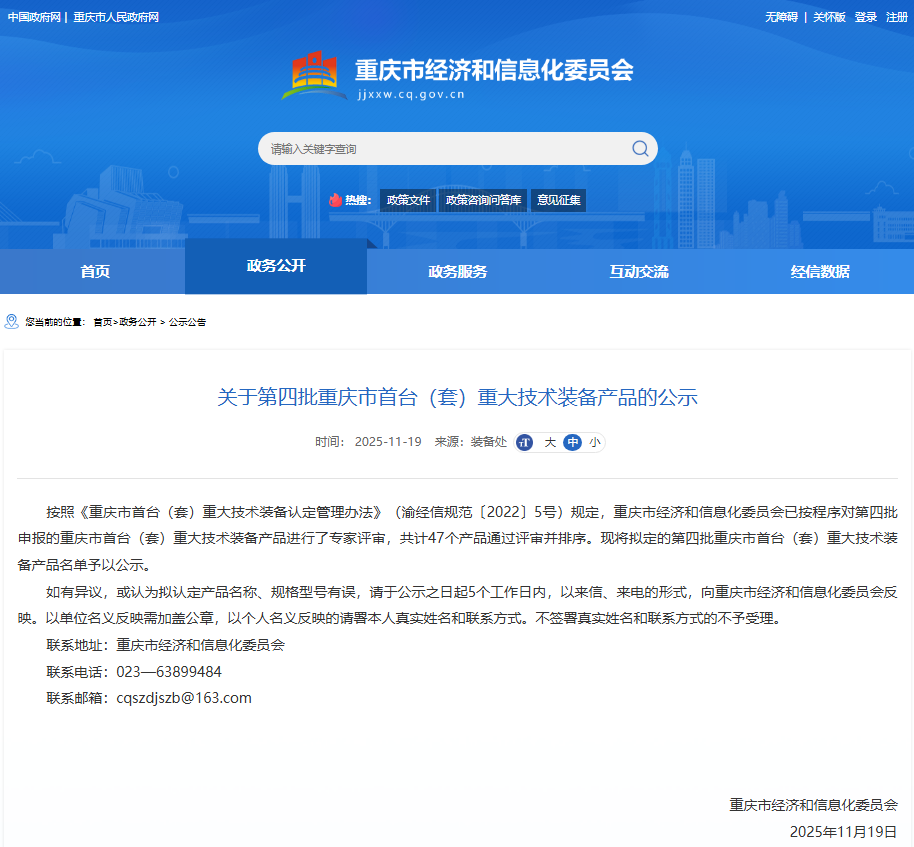Click 公示公告 in the breadcrumb
Viewport: 914px width, 847px height.
187,322
